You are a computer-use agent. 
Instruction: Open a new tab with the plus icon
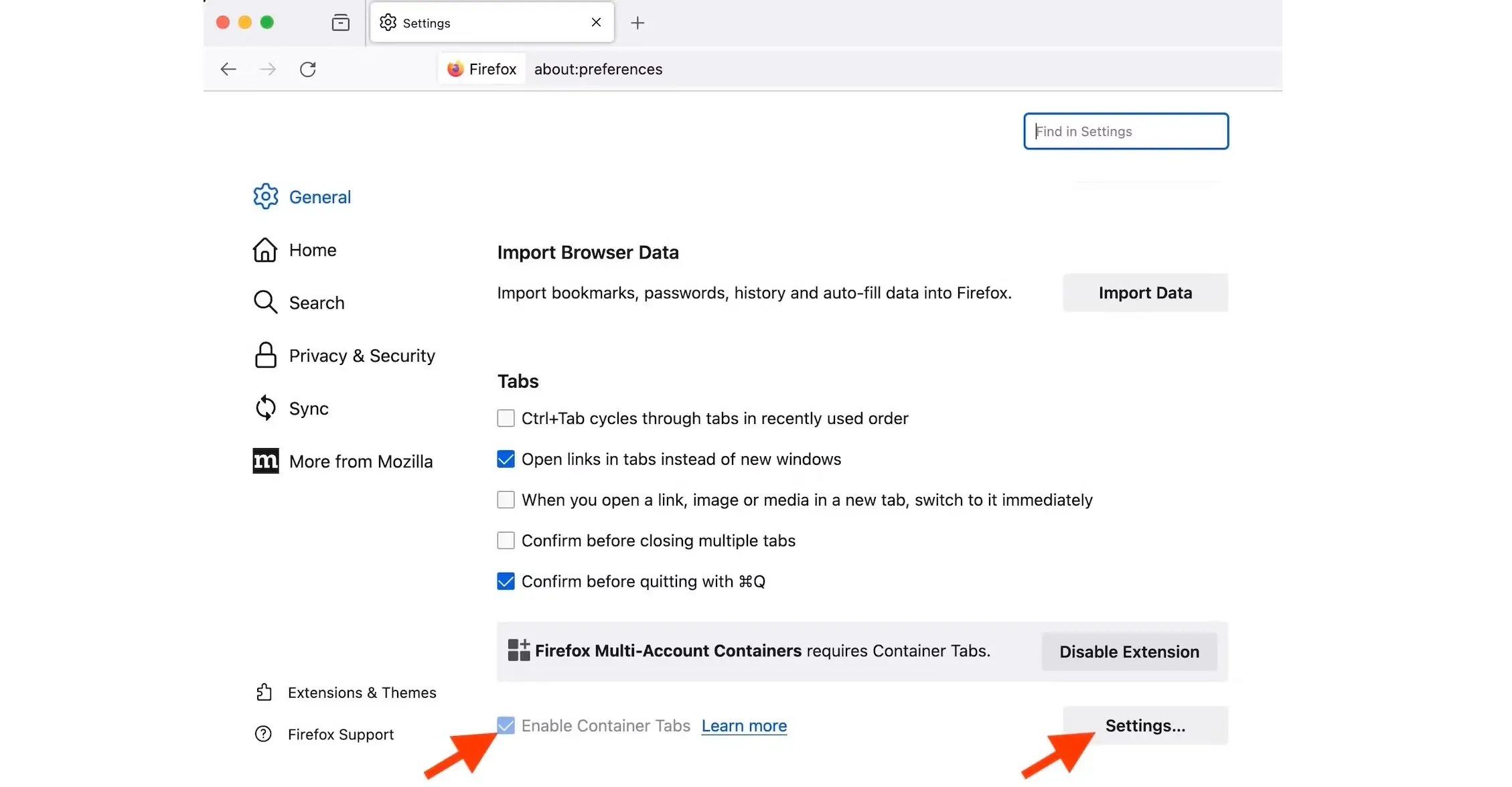click(x=637, y=23)
